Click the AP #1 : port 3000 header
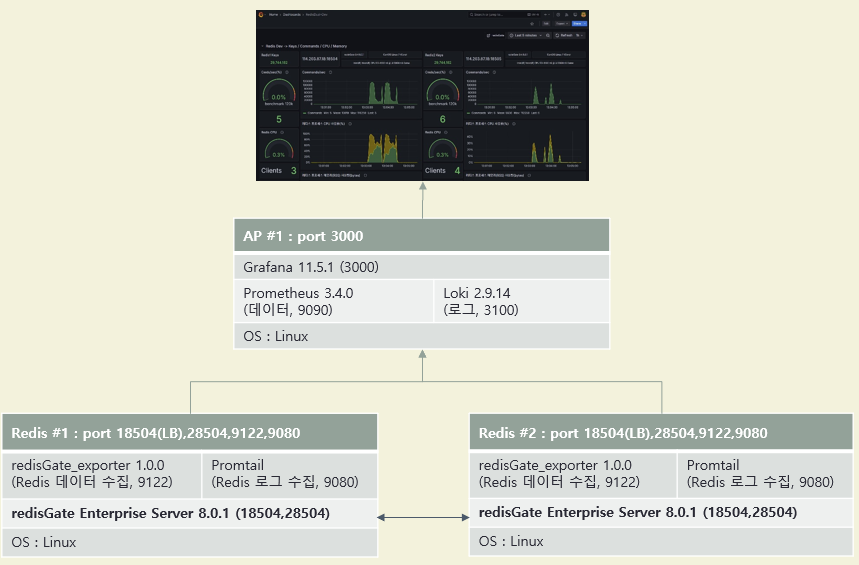 click(x=421, y=237)
